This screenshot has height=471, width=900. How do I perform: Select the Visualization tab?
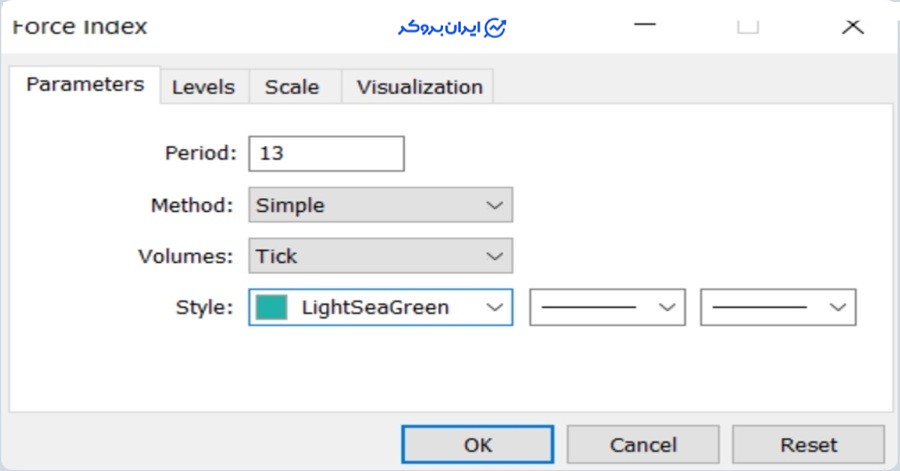click(419, 87)
